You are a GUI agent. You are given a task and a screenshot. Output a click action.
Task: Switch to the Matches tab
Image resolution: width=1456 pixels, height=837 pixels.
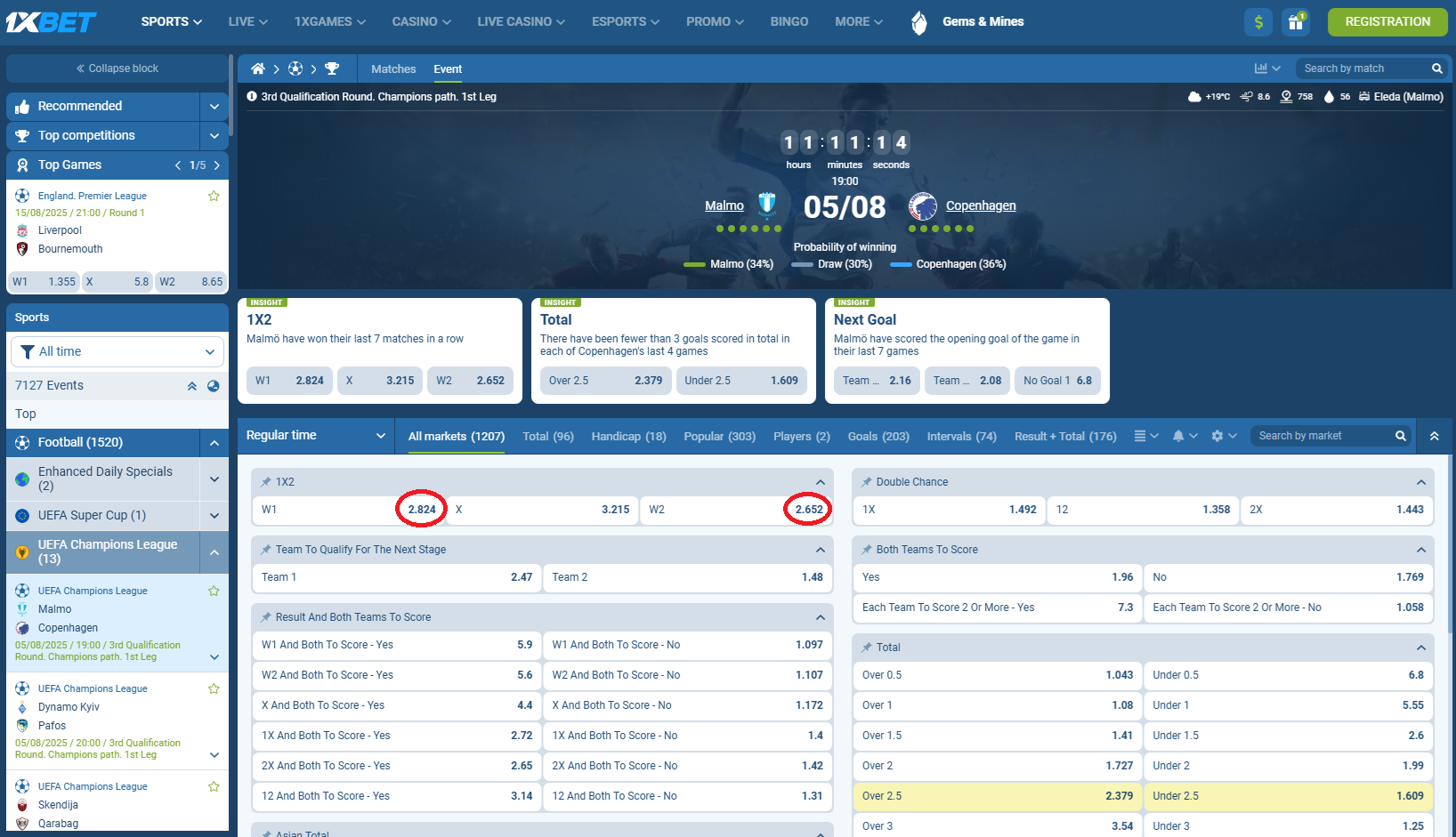point(393,68)
